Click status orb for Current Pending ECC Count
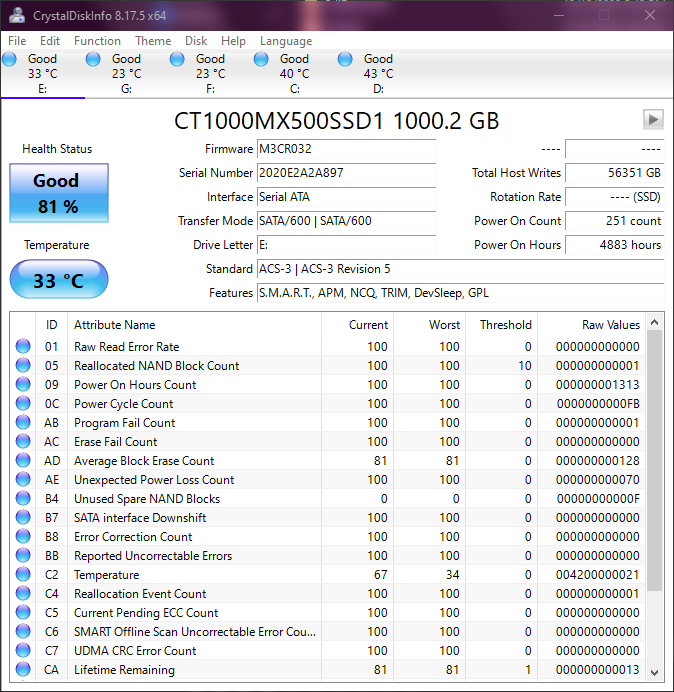This screenshot has height=692, width=674. pos(23,612)
